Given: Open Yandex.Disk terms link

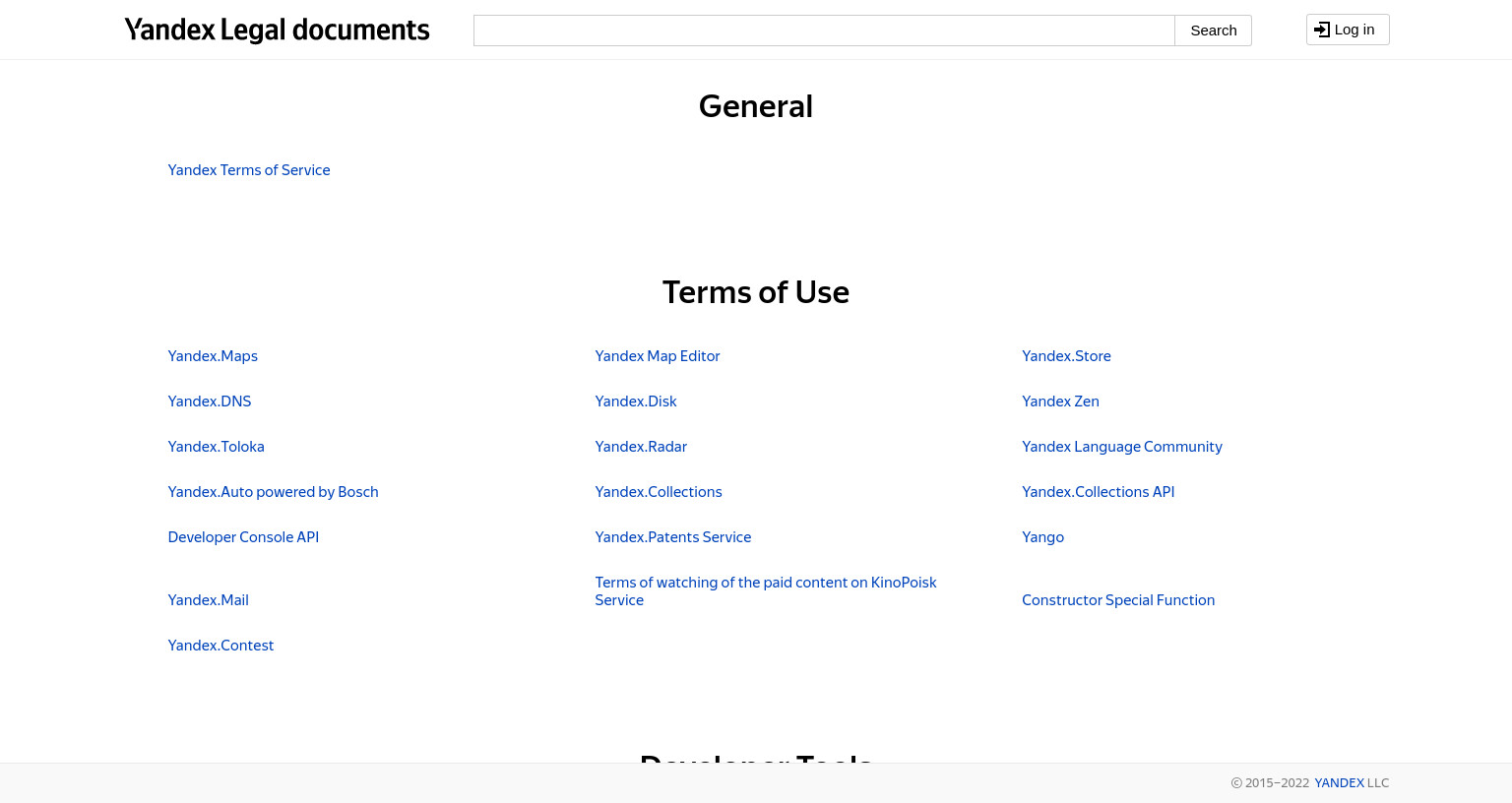Looking at the screenshot, I should point(636,401).
